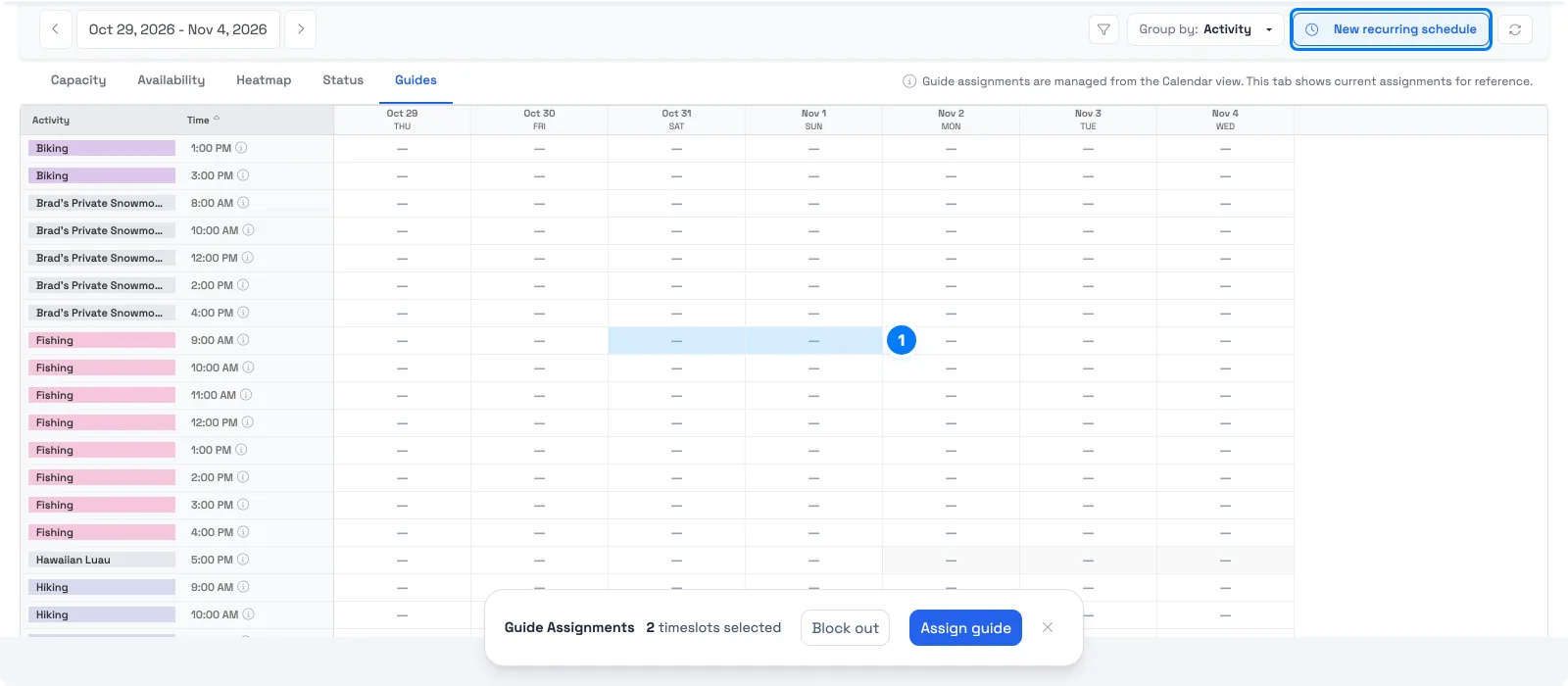Click the first Biking activity label at 1:00 PM
The height and width of the screenshot is (686, 1568).
click(x=102, y=148)
